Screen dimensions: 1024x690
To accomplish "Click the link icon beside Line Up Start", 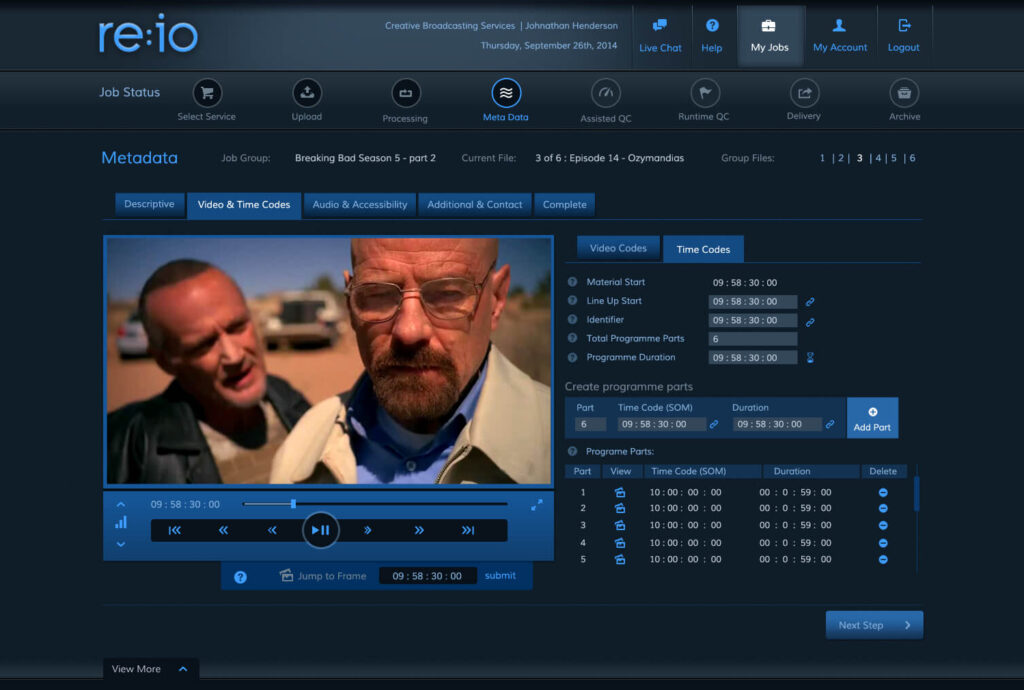I will [x=810, y=302].
